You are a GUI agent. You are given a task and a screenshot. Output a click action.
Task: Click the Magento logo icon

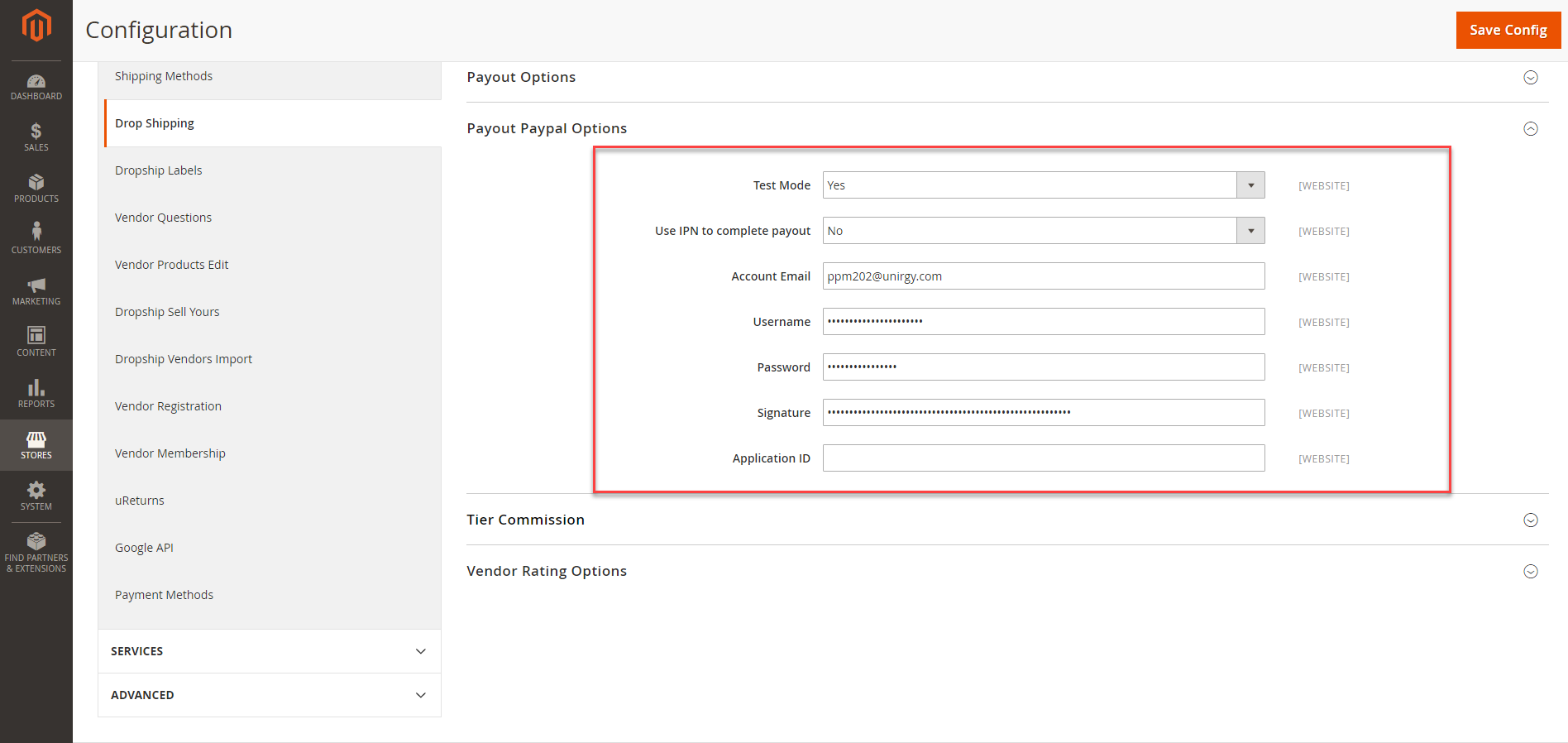36,25
